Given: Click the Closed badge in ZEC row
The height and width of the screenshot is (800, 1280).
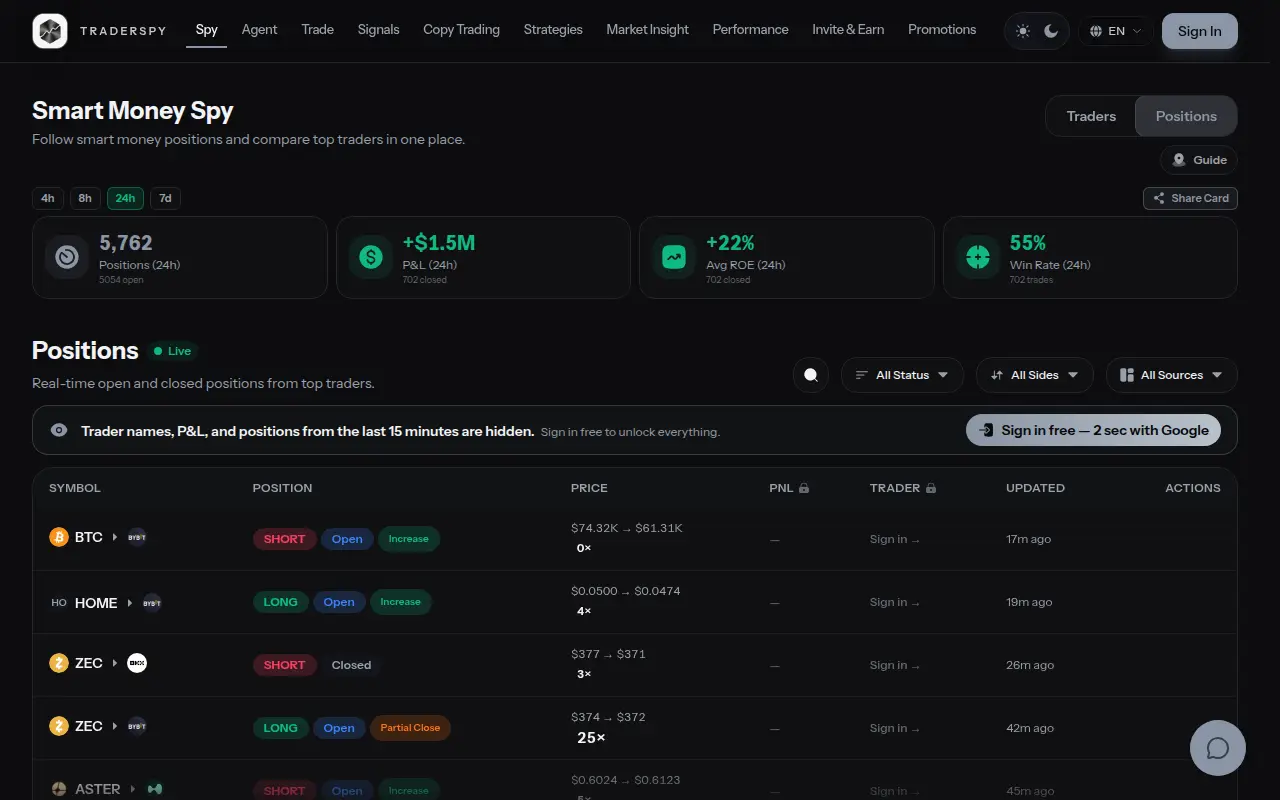Looking at the screenshot, I should tap(351, 665).
